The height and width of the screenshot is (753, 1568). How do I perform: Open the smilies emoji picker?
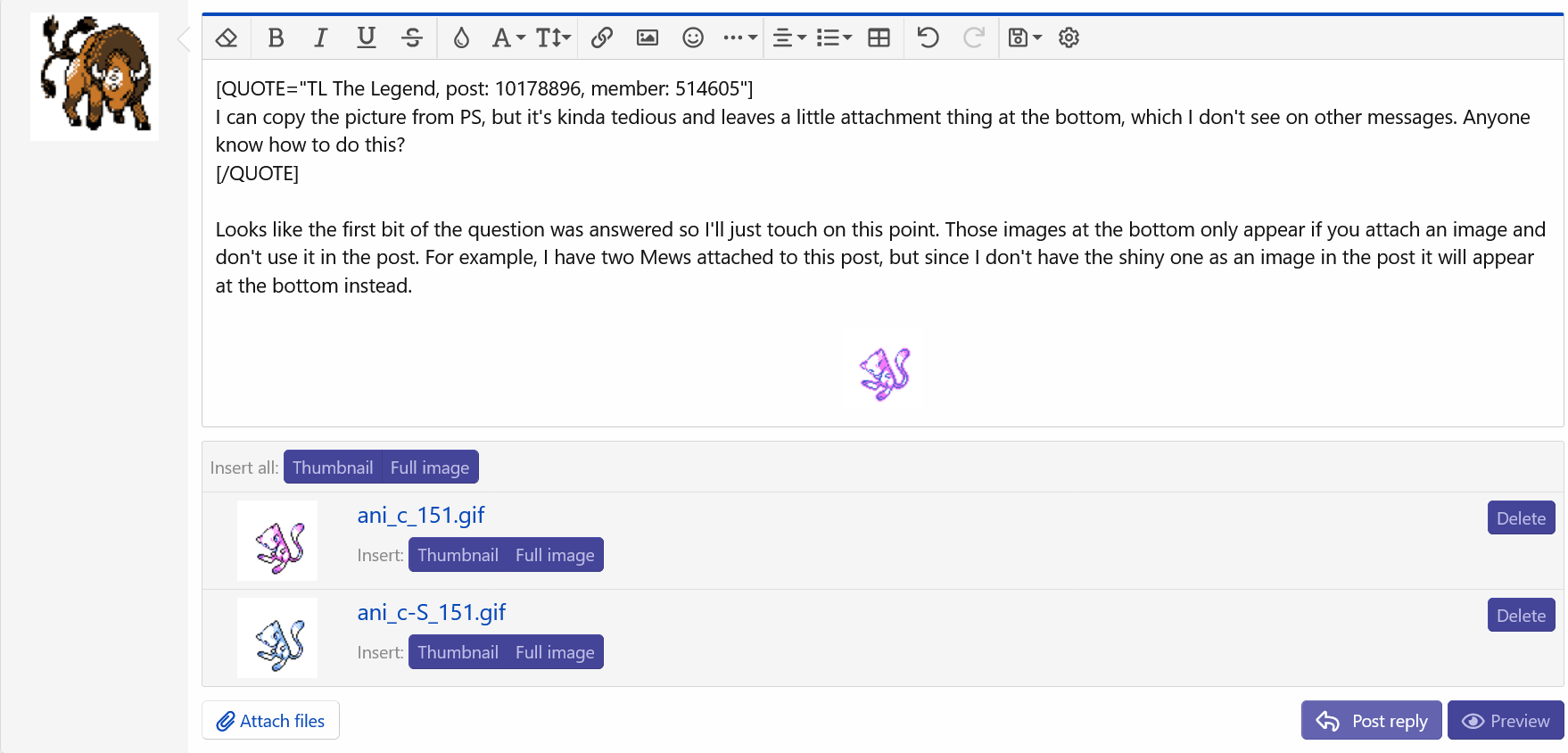pyautogui.click(x=693, y=37)
